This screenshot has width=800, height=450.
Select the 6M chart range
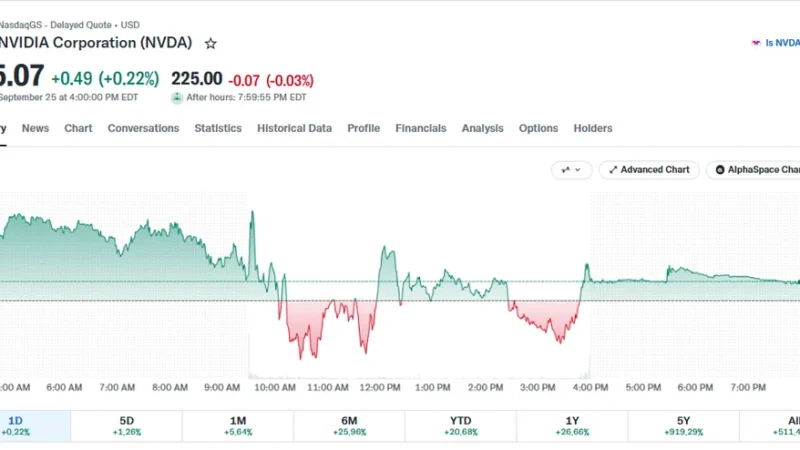coord(349,426)
